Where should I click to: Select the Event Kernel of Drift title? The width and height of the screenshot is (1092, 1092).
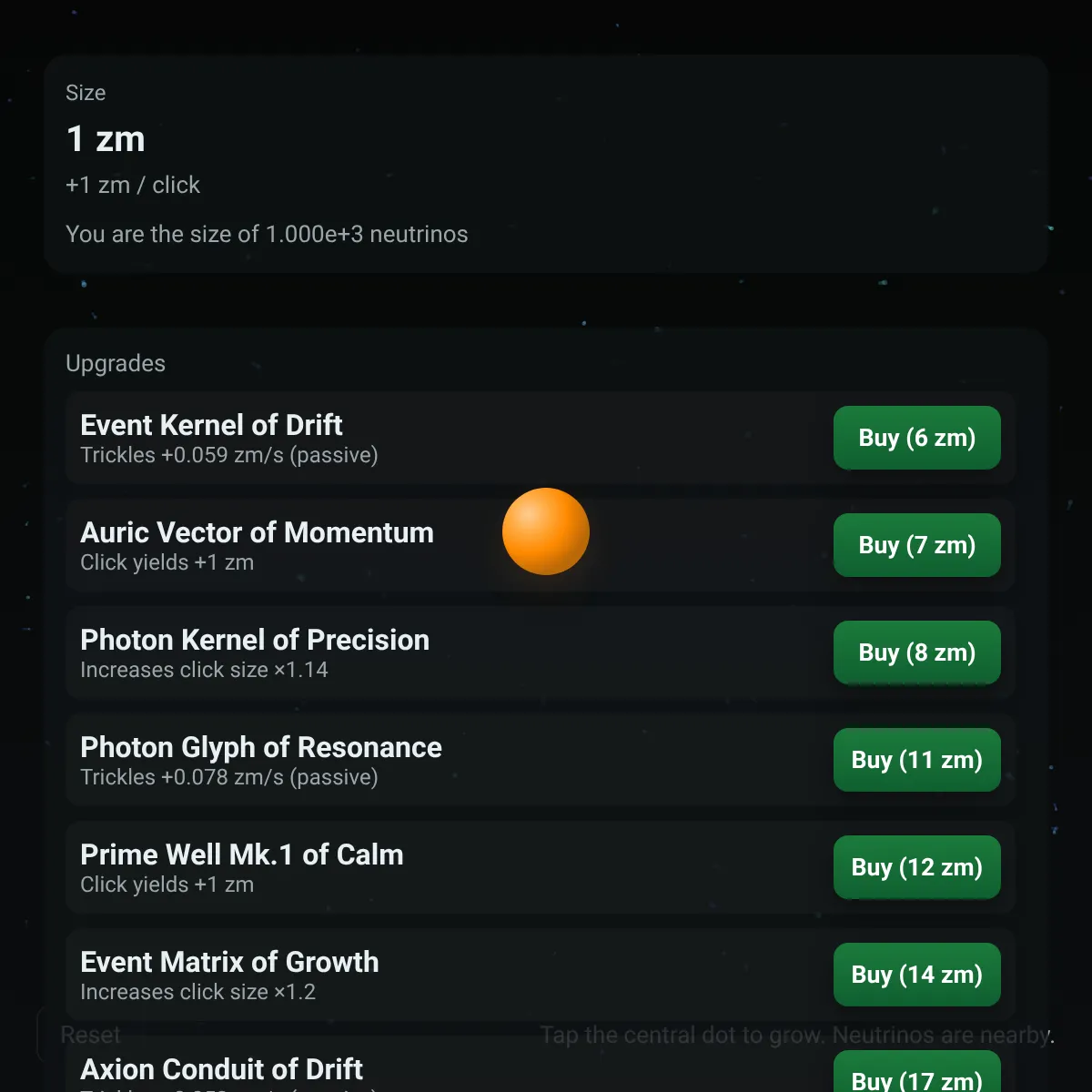coord(211,425)
